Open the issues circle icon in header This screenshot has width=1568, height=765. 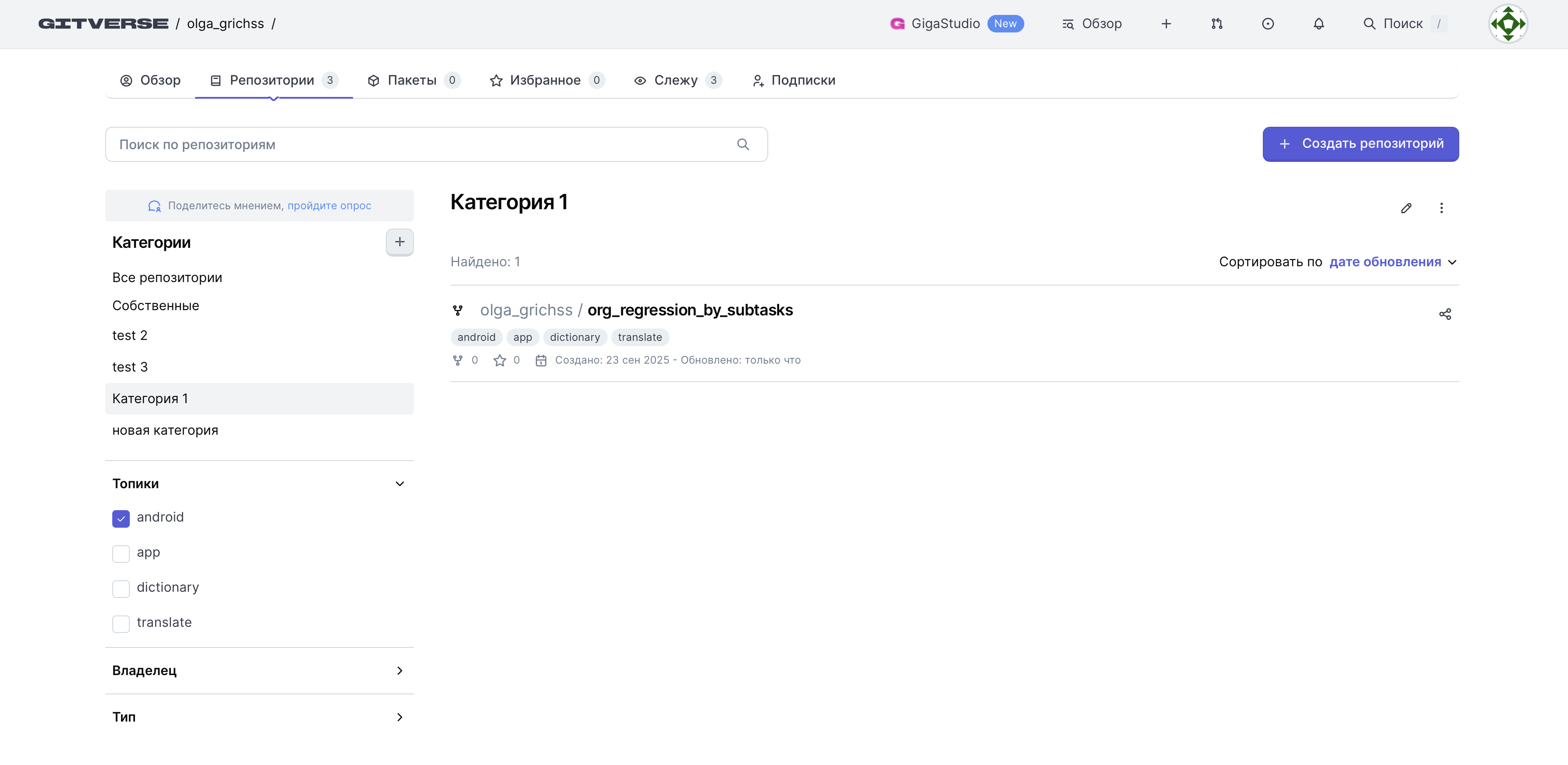[x=1267, y=24]
